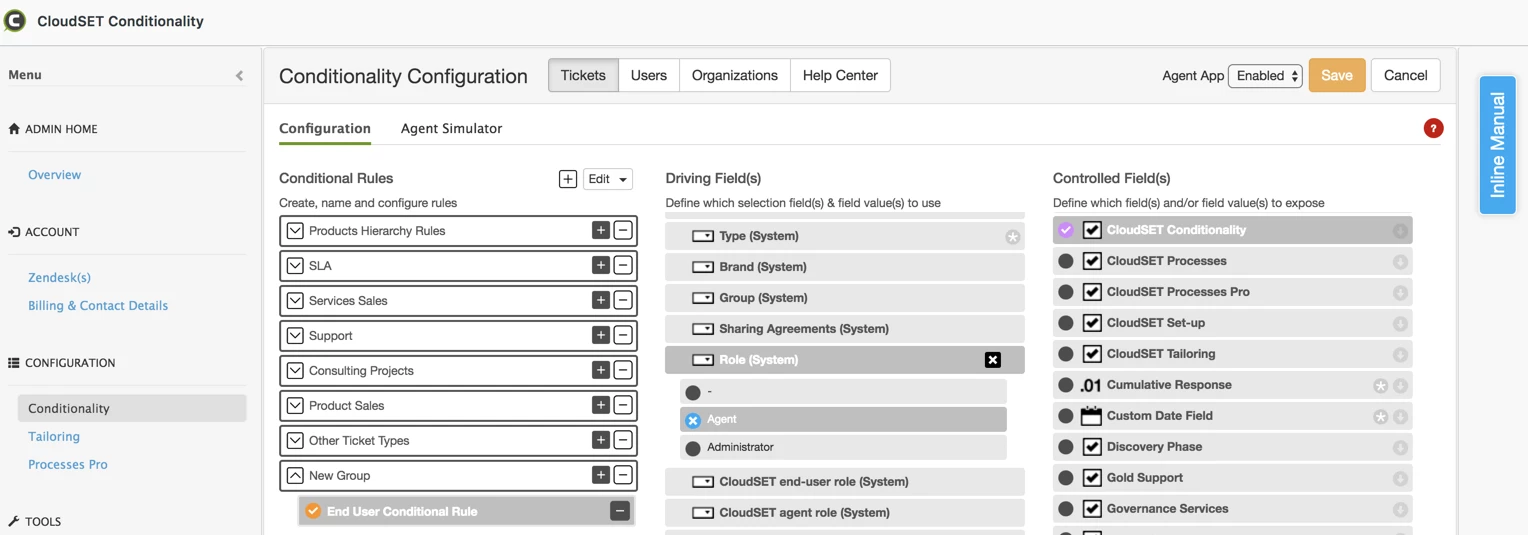
Task: Expand the Product Sales group
Action: click(x=295, y=406)
